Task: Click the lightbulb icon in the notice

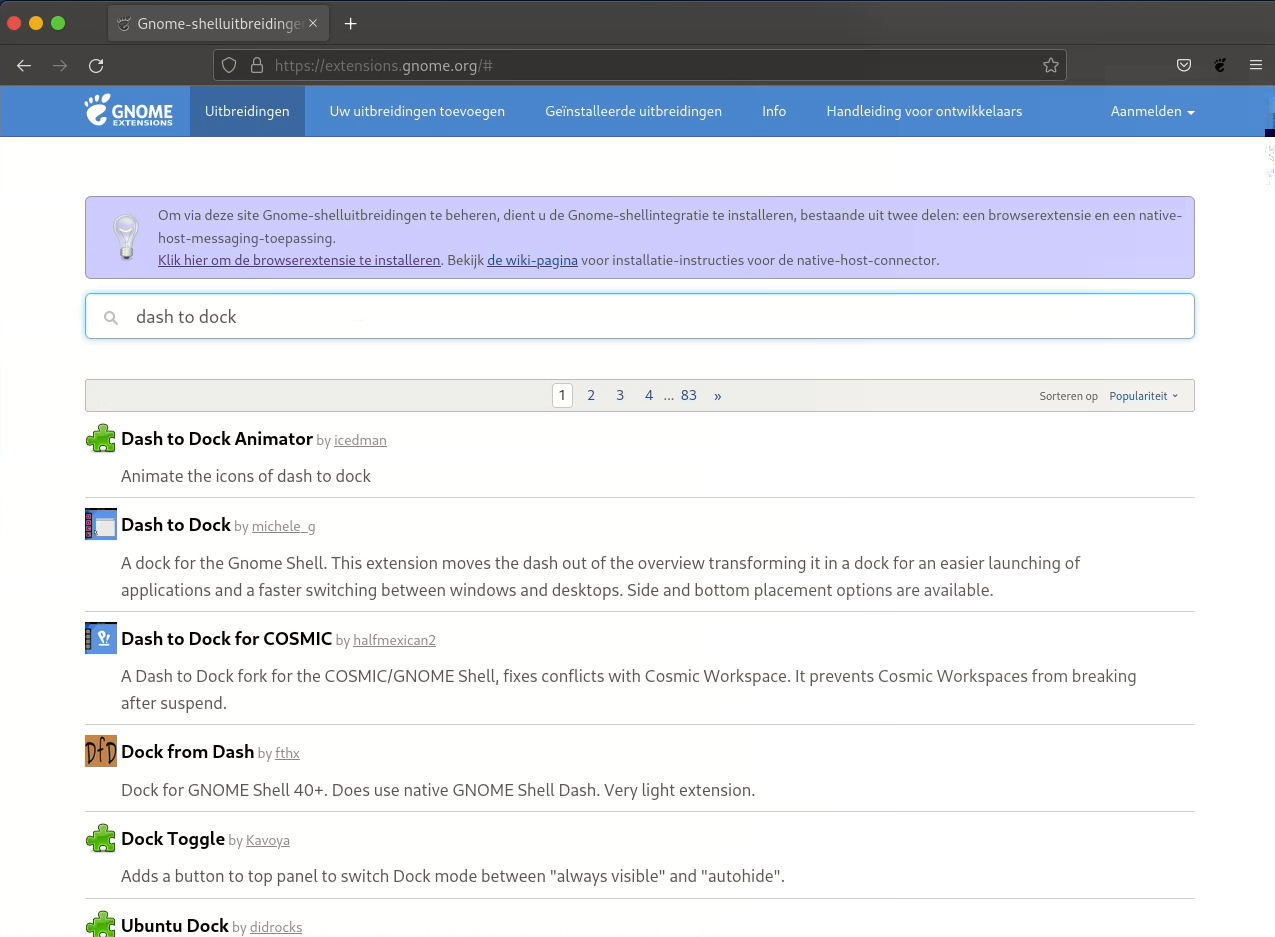Action: coord(127,237)
